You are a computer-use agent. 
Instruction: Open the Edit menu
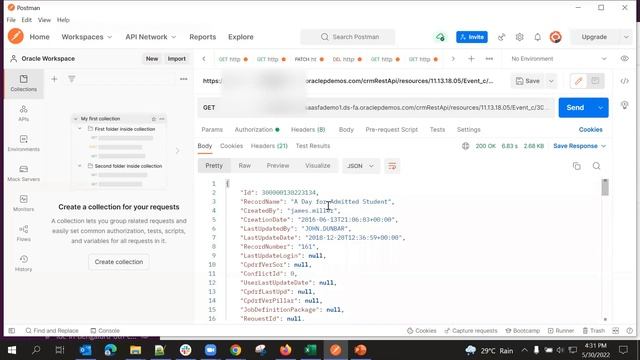tap(27, 20)
